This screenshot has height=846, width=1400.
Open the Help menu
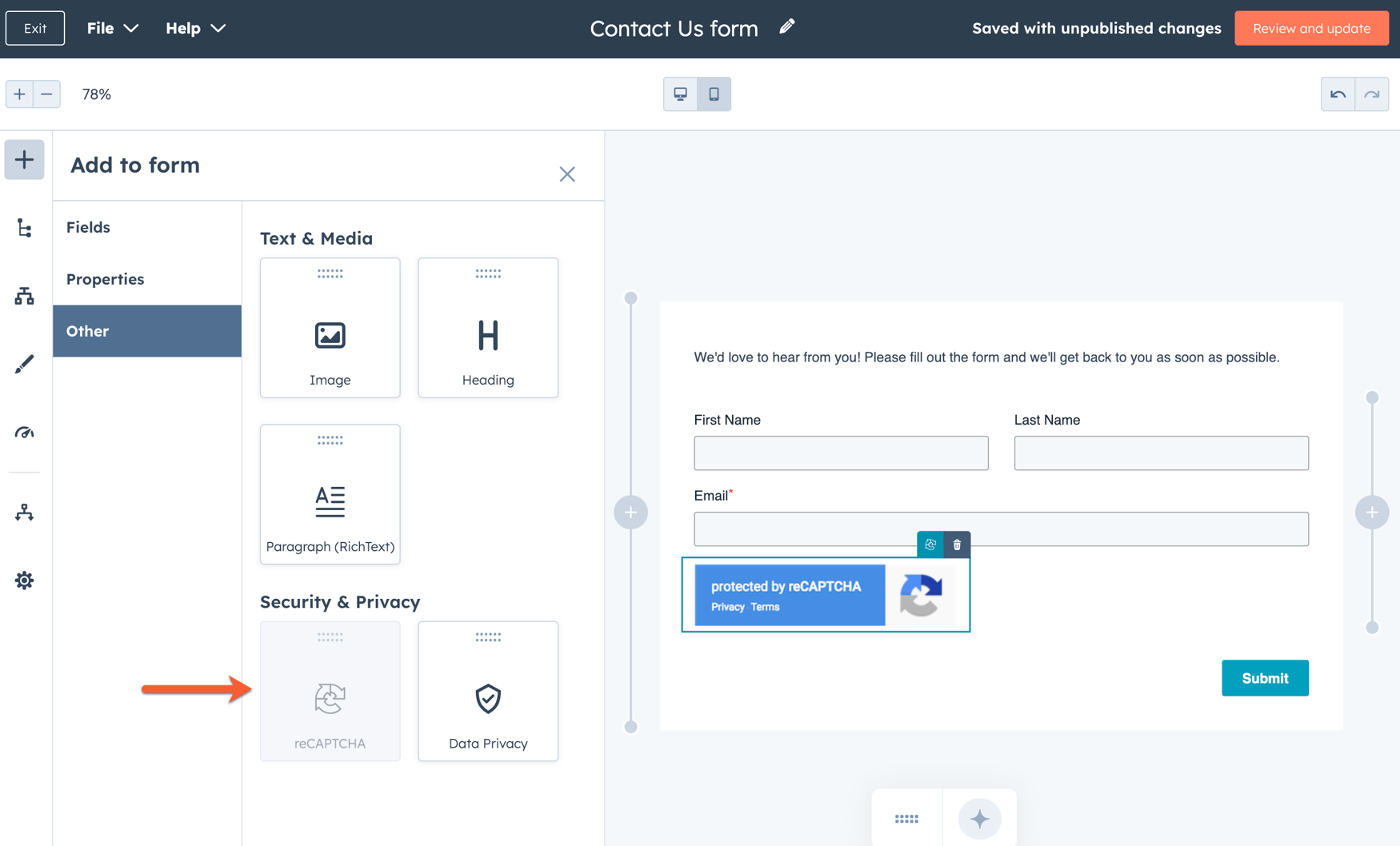coord(194,28)
